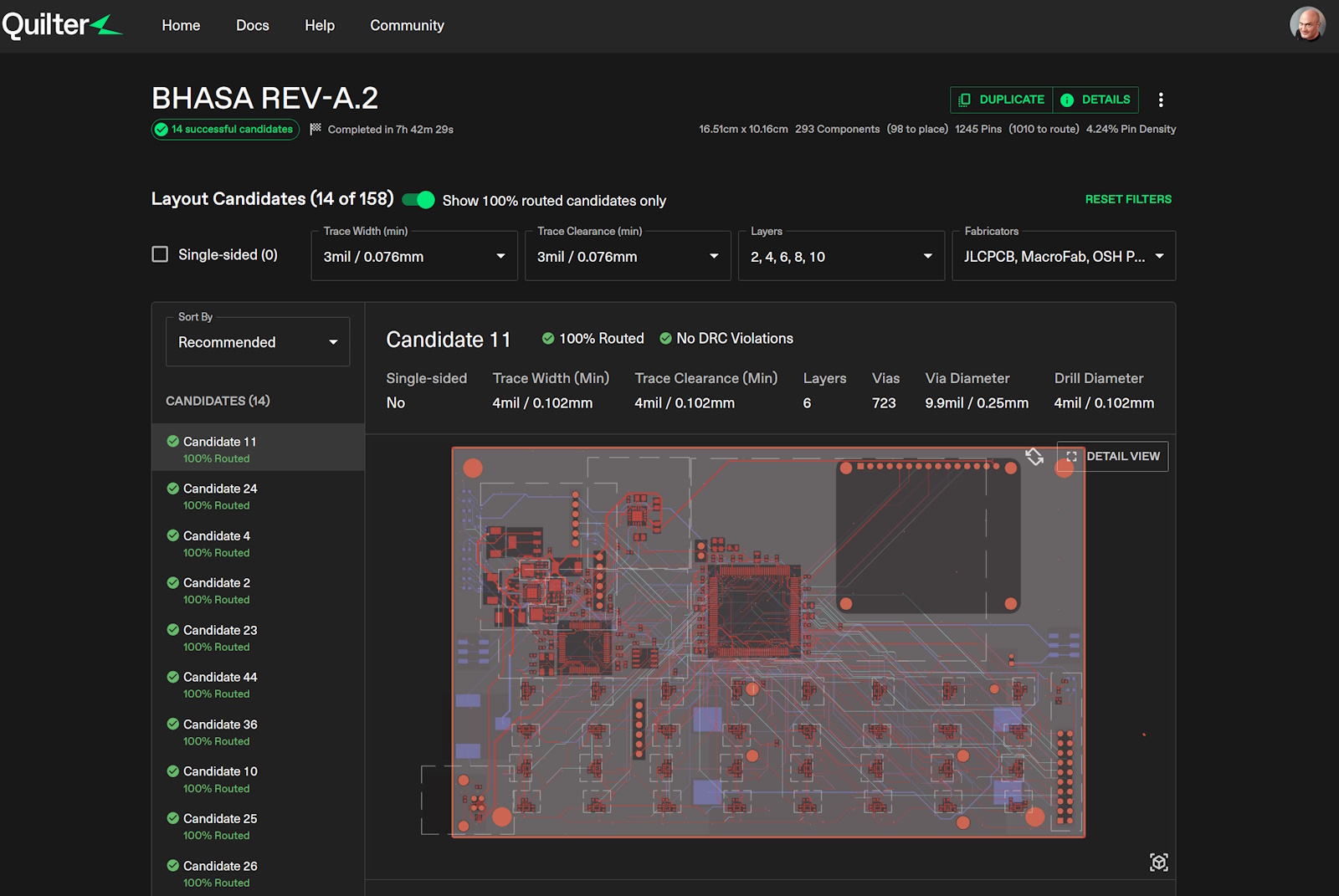The height and width of the screenshot is (896, 1339).
Task: Click the Quilter logo
Action: 62,25
